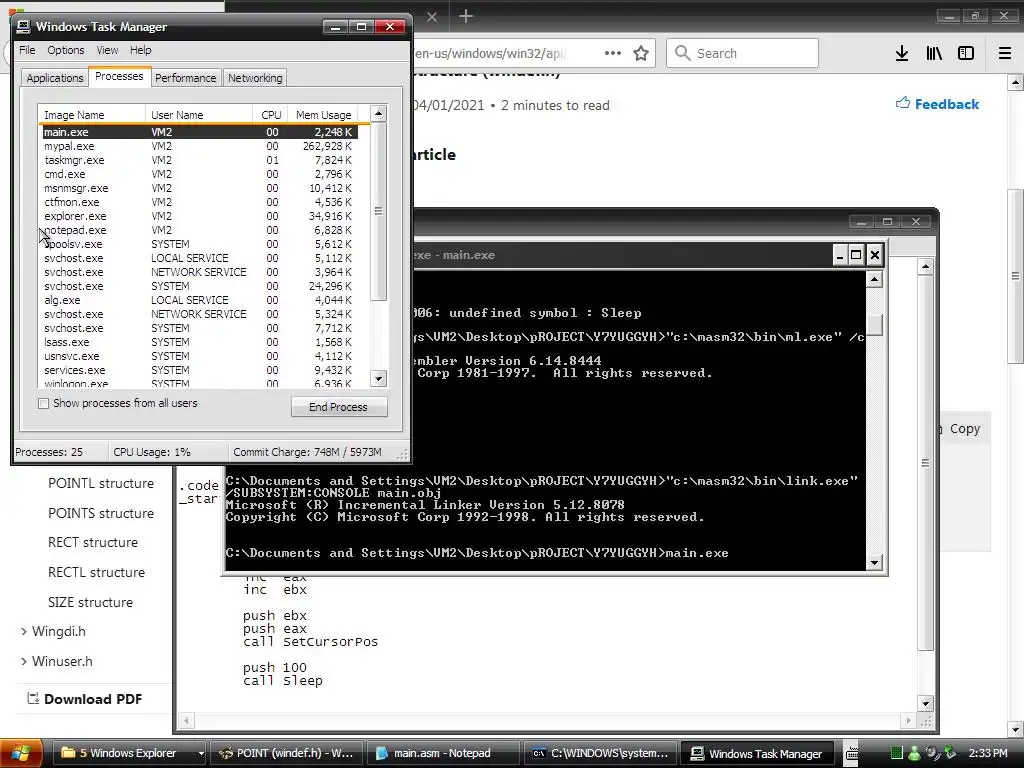
Task: Click the Windows Start button
Action: tap(21, 753)
